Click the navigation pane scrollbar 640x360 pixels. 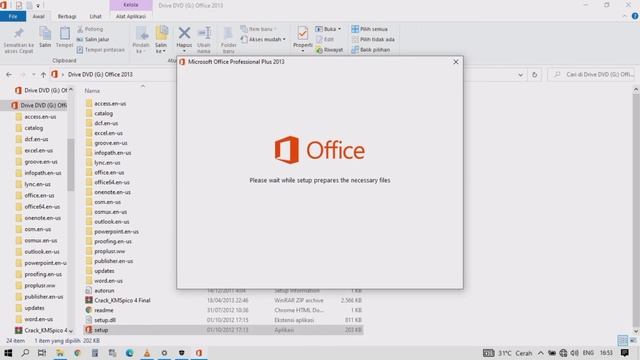coord(71,165)
